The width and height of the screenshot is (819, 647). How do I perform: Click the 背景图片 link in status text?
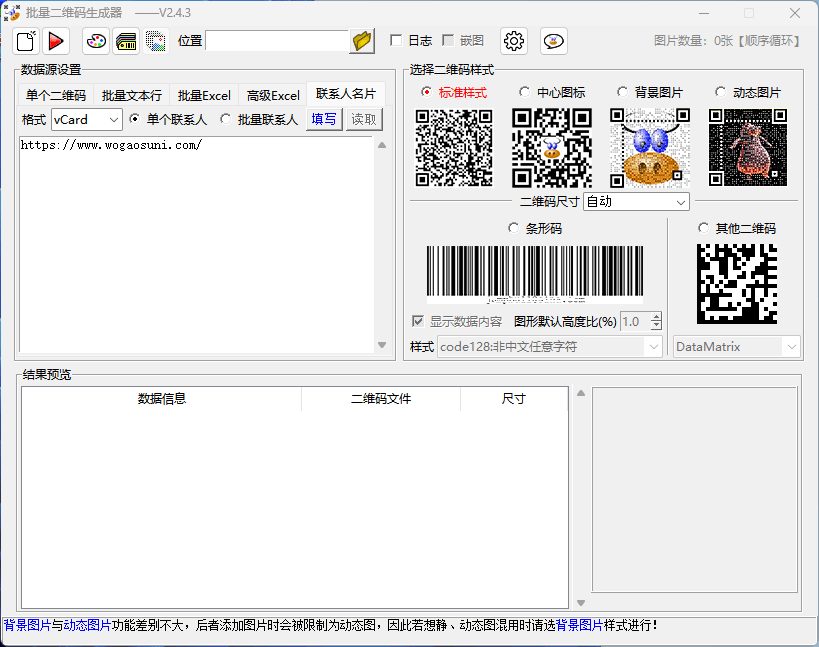27,626
